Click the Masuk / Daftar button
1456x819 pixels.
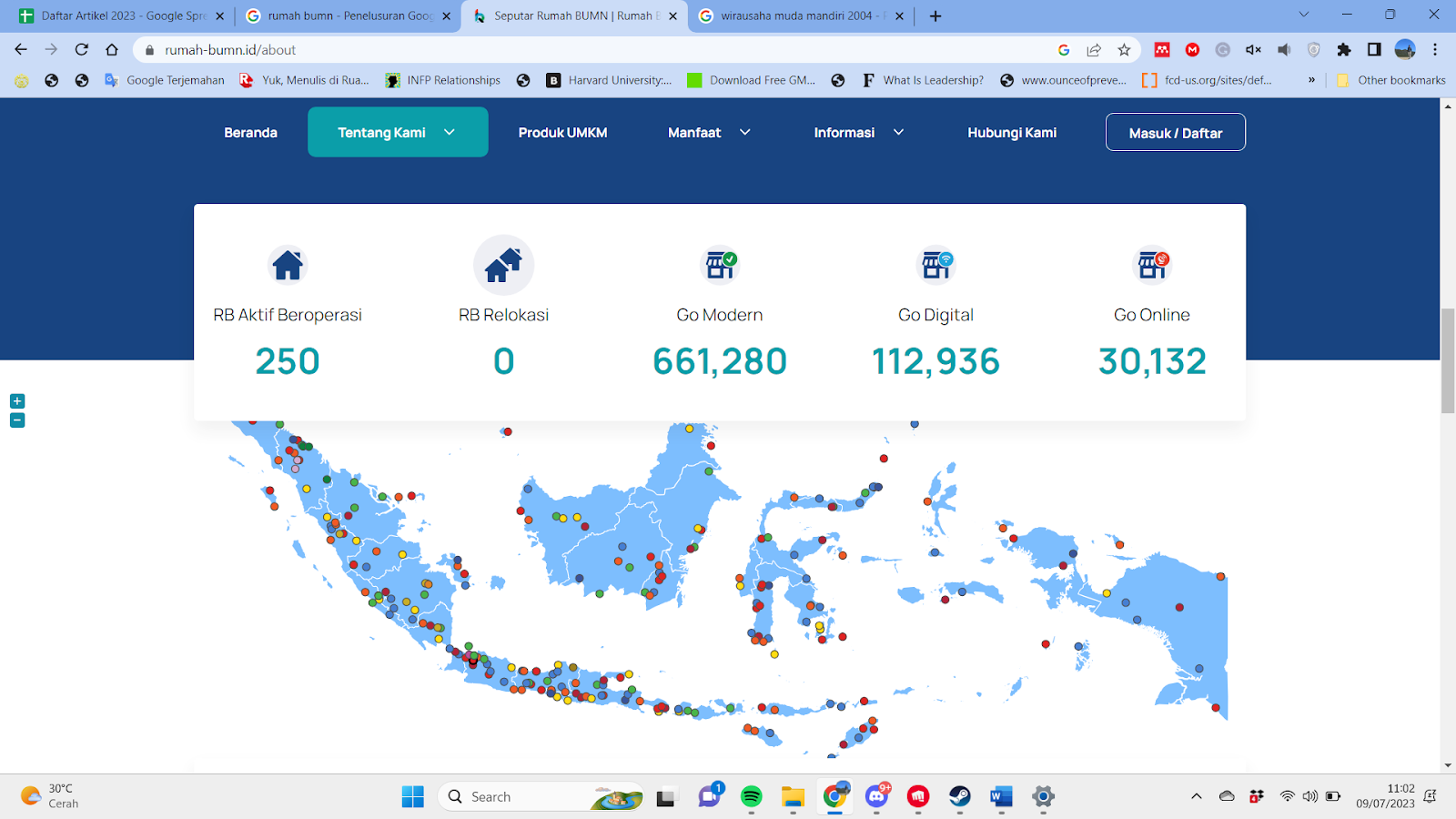click(1175, 133)
